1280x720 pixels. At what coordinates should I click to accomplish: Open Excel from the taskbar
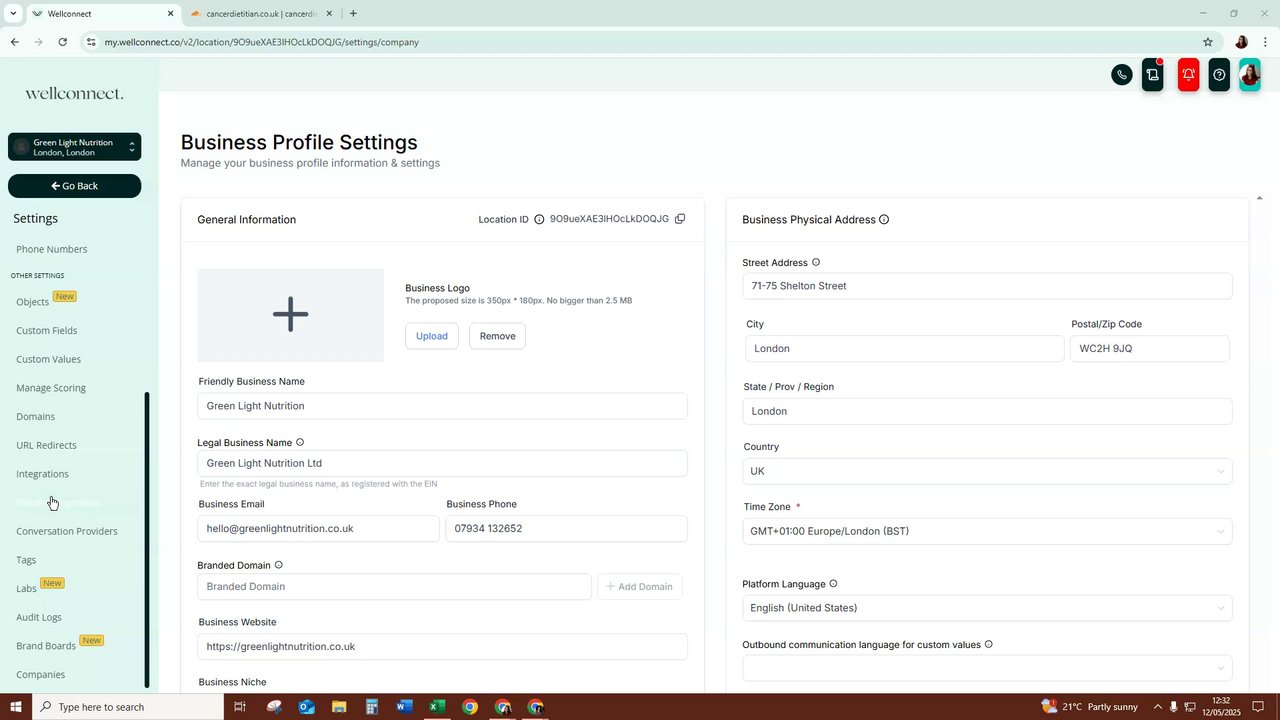437,707
